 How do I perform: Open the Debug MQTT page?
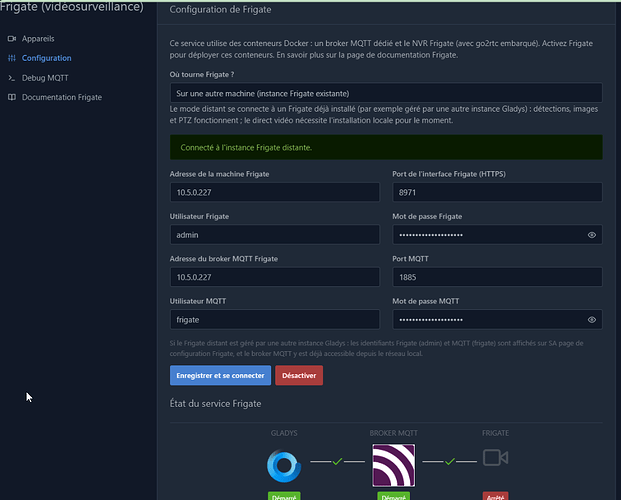pyautogui.click(x=45, y=78)
